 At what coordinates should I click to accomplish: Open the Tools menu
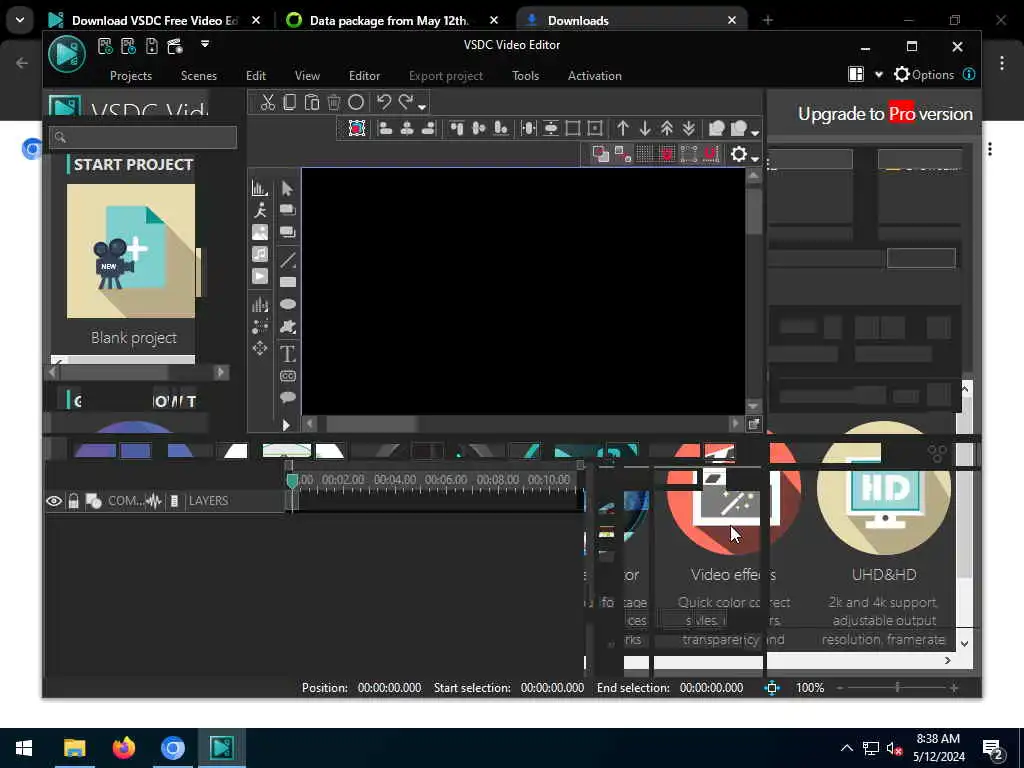[526, 76]
